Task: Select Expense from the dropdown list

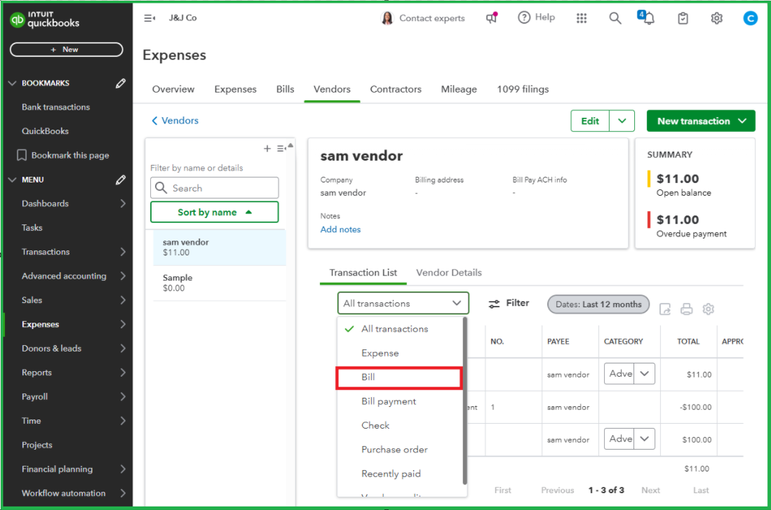Action: point(400,353)
